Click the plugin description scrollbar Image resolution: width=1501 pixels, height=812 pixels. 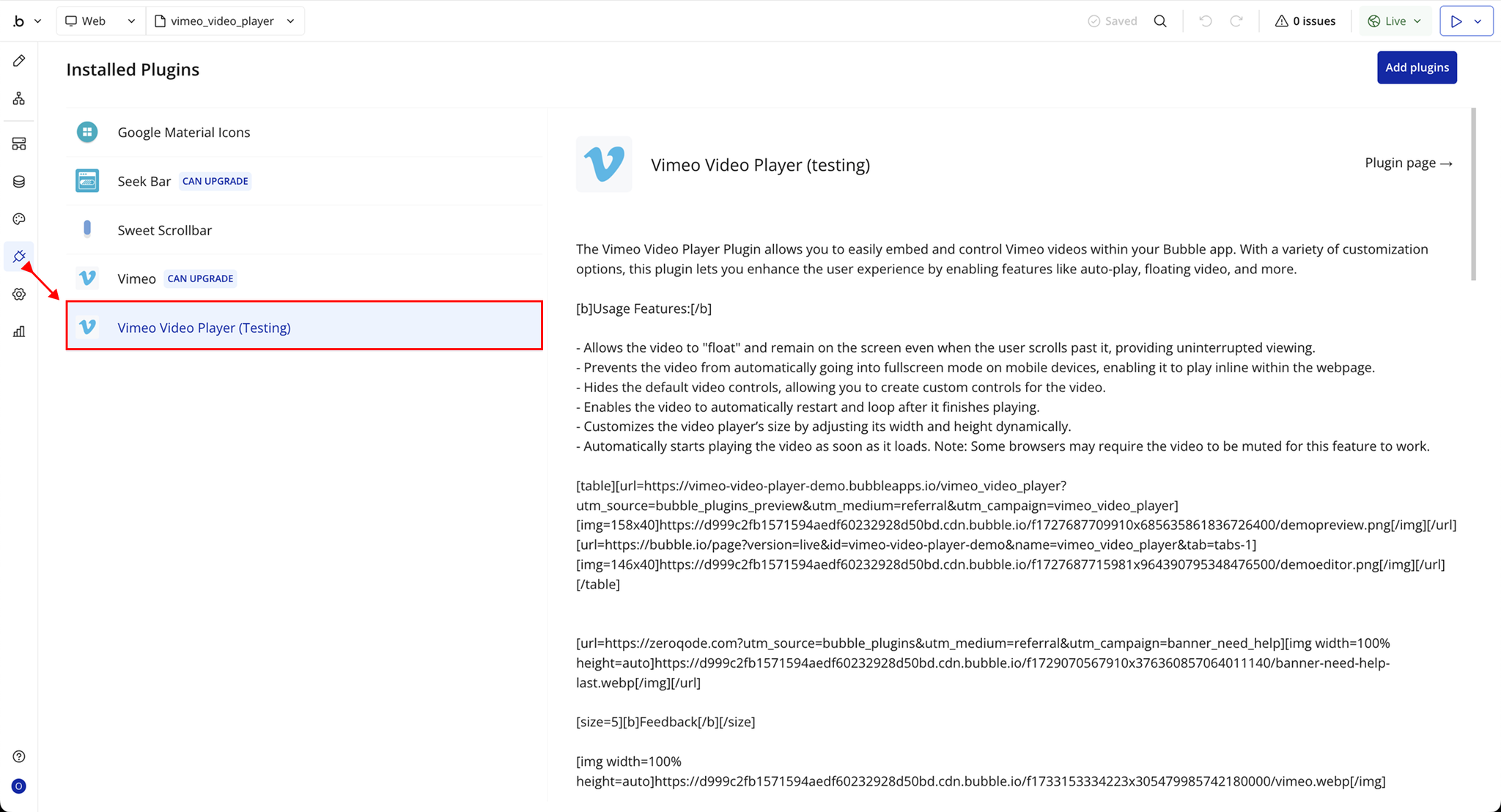(x=1473, y=194)
